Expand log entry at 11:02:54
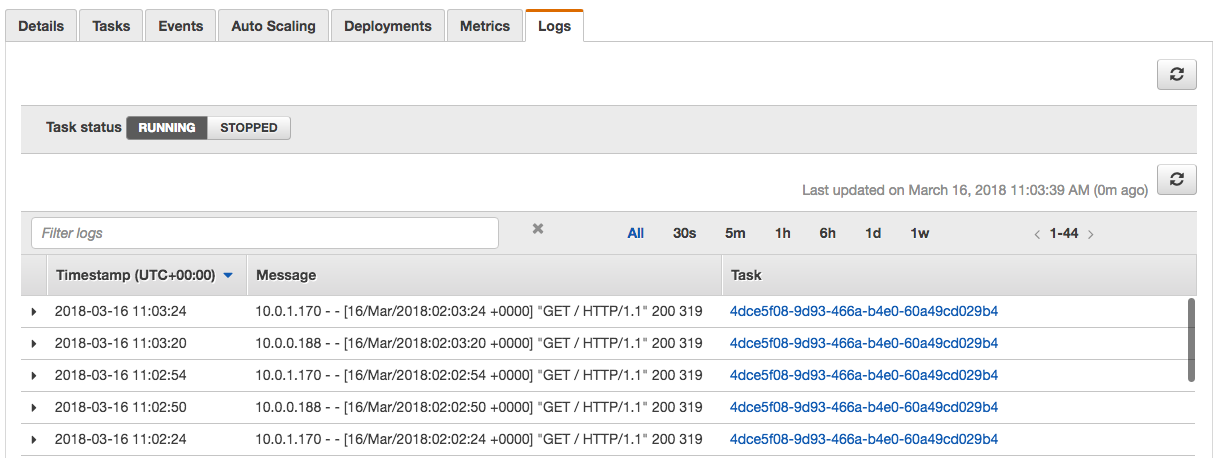This screenshot has width=1221, height=458. coord(34,376)
